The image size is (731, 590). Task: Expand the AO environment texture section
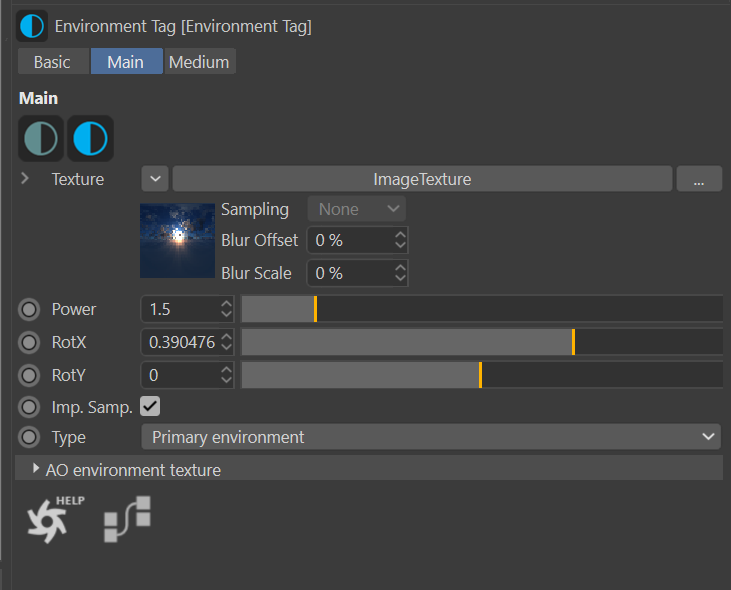(x=38, y=469)
